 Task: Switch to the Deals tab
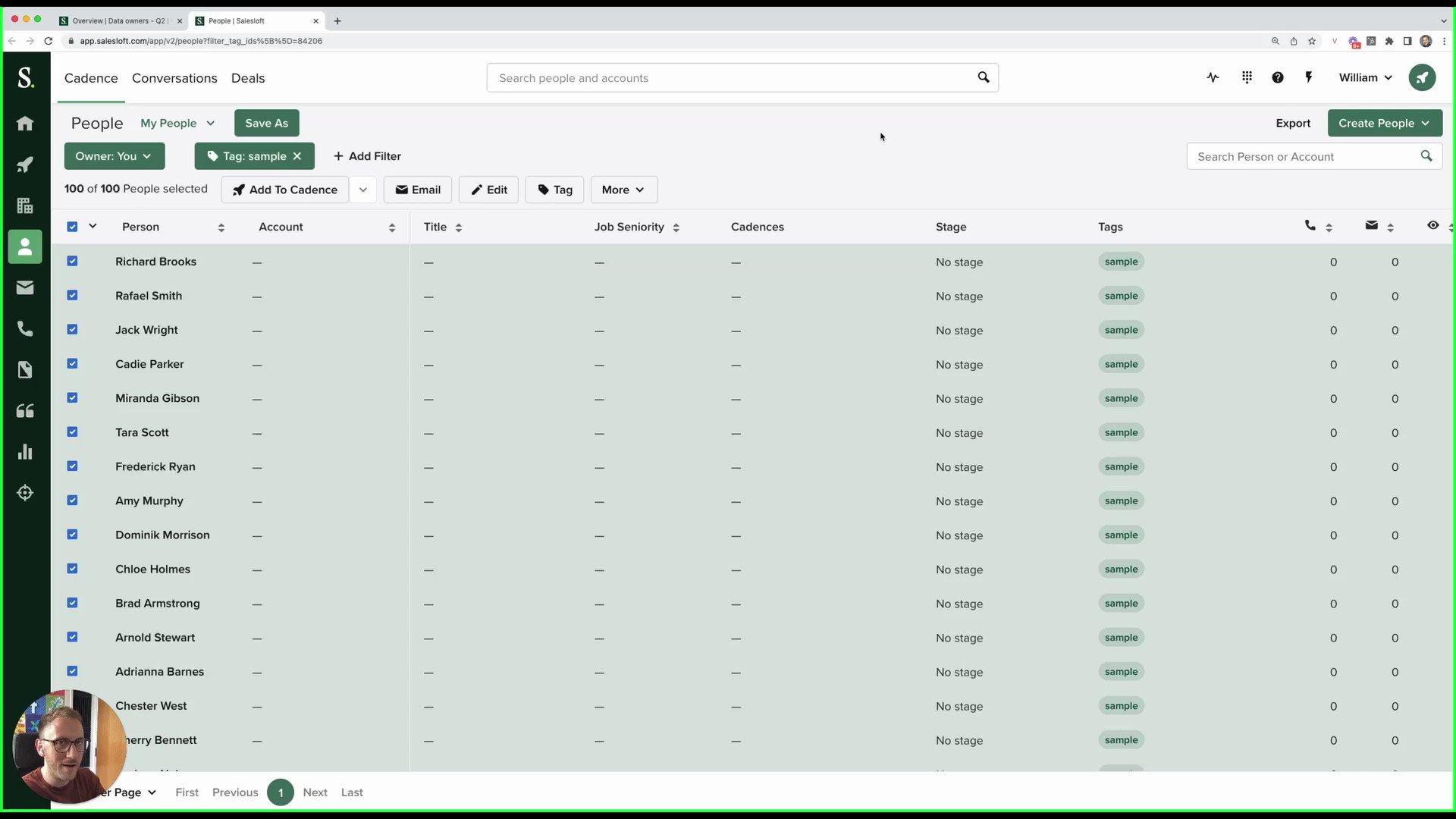pos(248,78)
